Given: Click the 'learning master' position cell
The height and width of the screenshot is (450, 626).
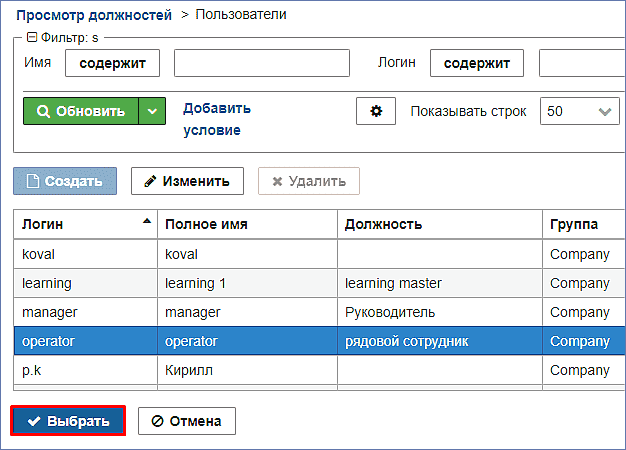Looking at the screenshot, I should coord(440,283).
